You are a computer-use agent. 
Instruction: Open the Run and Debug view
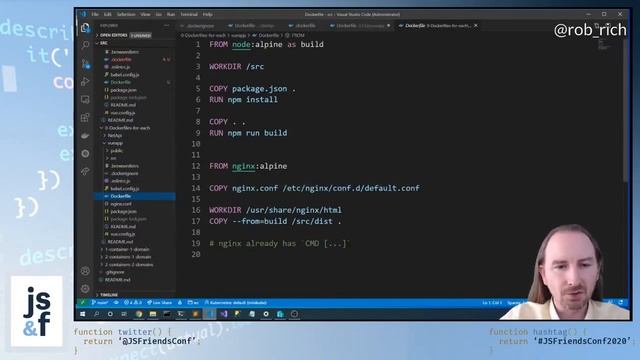(85, 82)
